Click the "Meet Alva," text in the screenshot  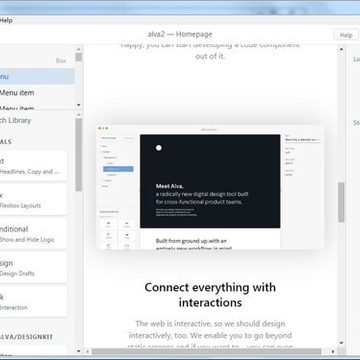pyautogui.click(x=169, y=186)
